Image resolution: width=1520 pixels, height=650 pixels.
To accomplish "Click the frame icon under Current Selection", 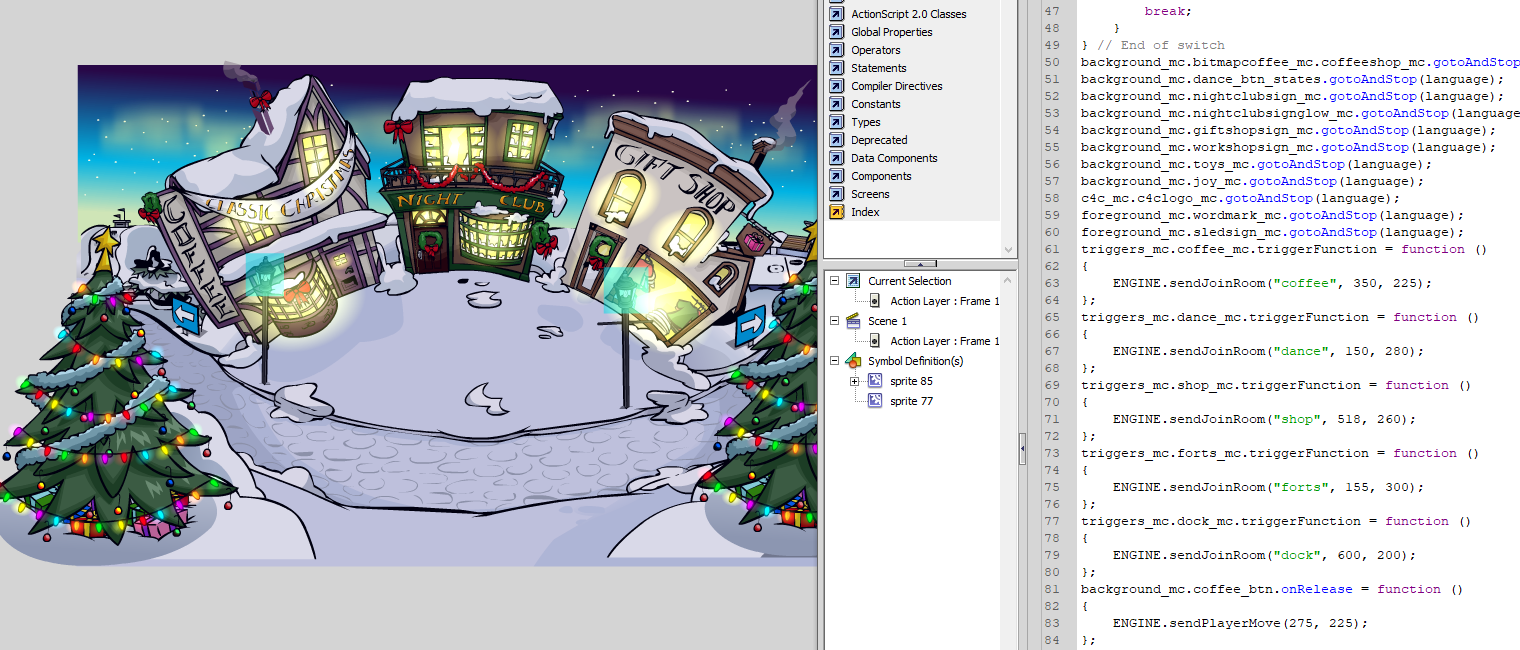I will click(874, 301).
